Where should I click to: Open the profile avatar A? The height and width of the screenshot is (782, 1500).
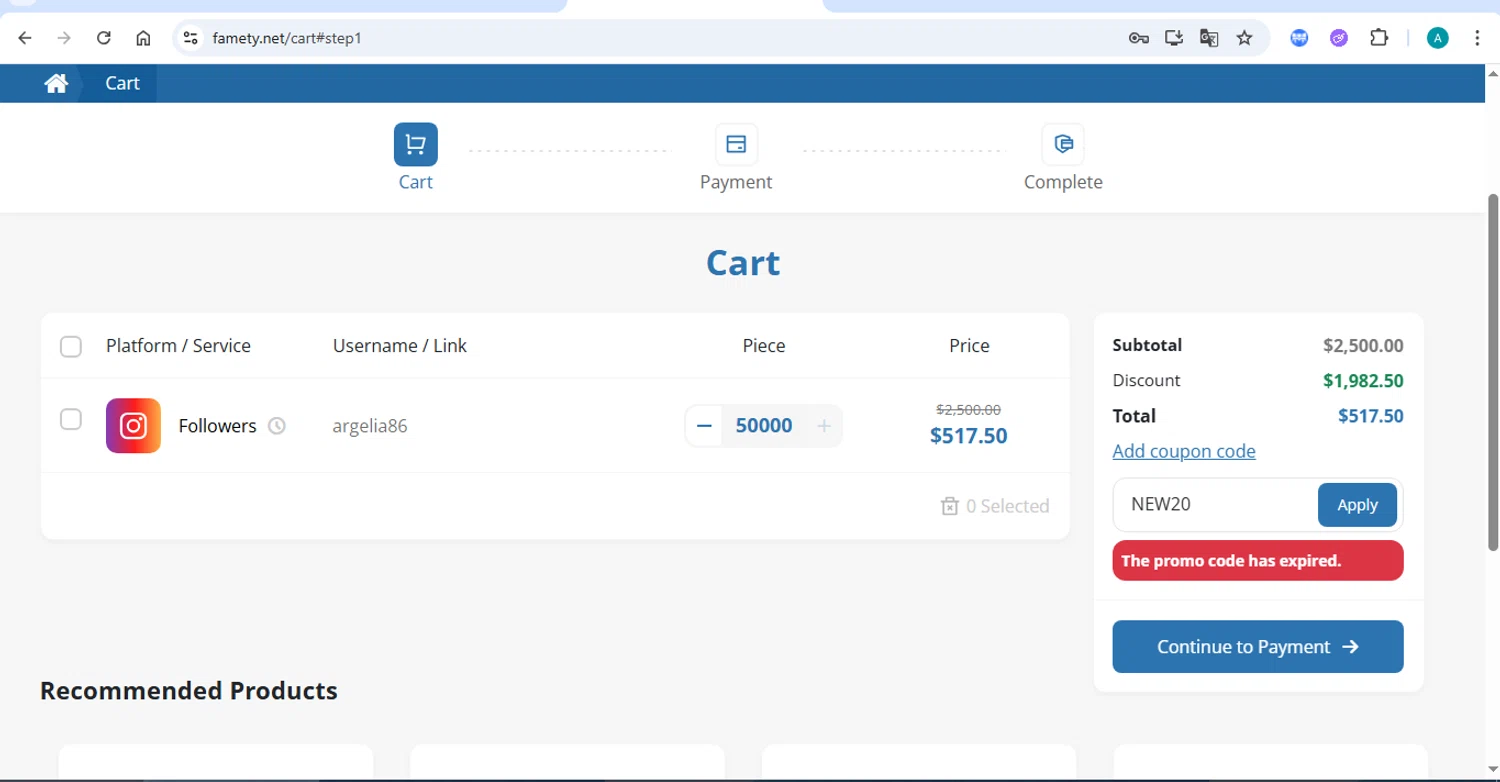click(x=1438, y=38)
